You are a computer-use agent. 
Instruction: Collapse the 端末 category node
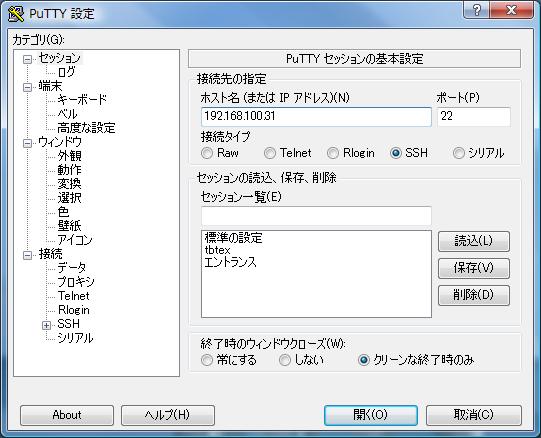coord(27,87)
